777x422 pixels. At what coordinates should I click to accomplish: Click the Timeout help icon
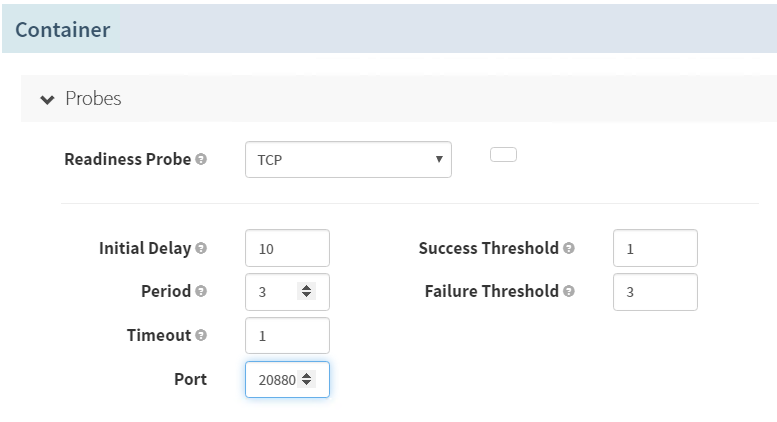coord(202,336)
